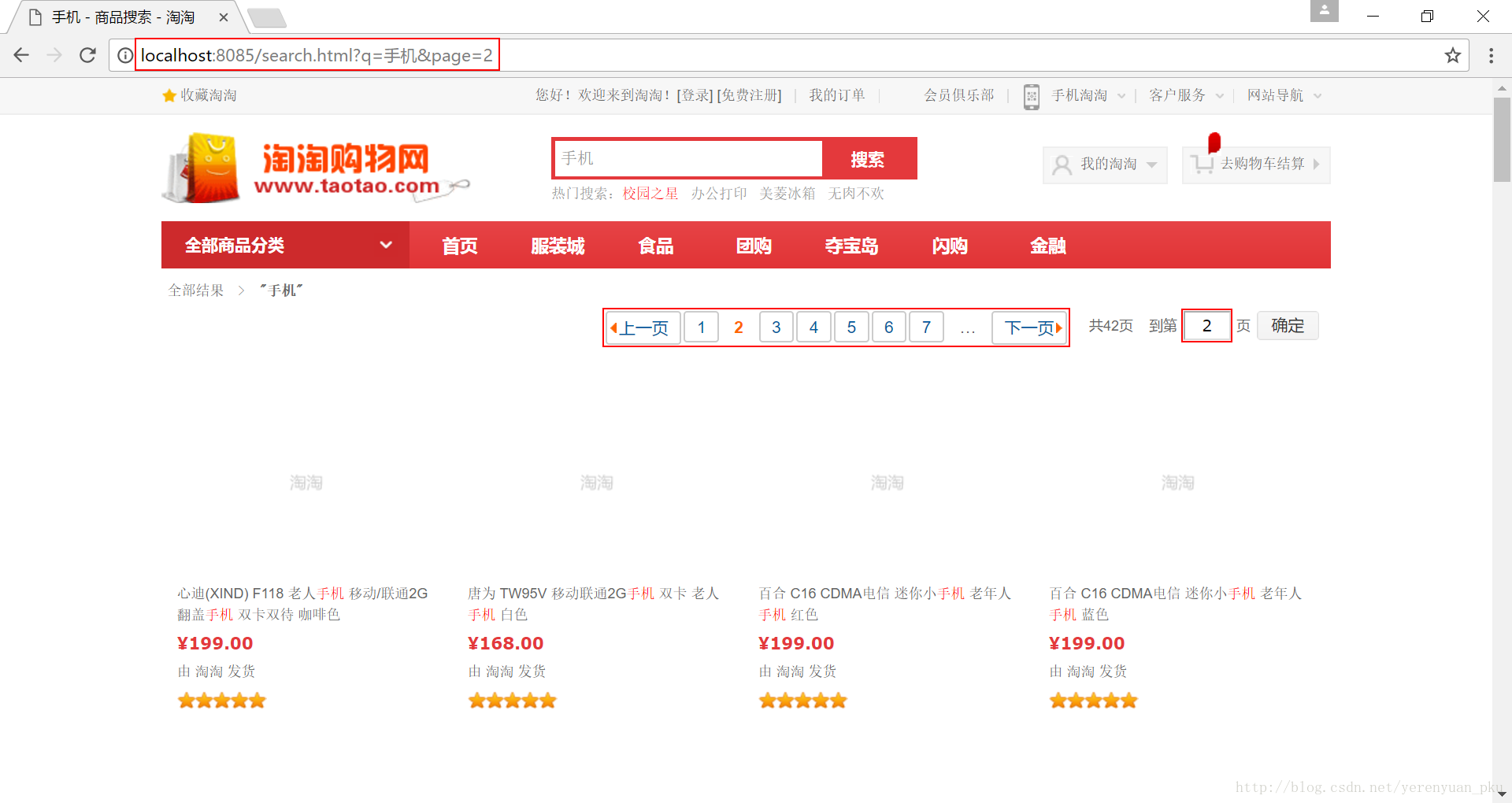The height and width of the screenshot is (803, 1512).
Task: Click hot search 美菱冰箱
Action: pos(787,194)
